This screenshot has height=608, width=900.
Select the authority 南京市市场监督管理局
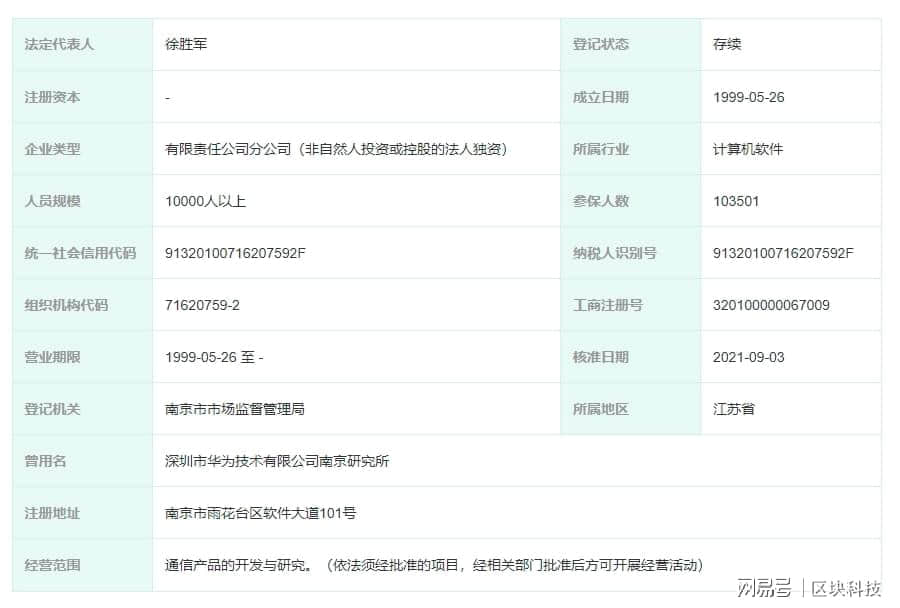235,409
